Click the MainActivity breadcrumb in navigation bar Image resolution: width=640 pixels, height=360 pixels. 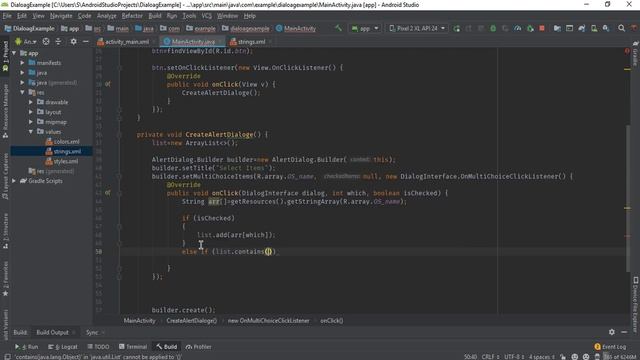point(296,29)
